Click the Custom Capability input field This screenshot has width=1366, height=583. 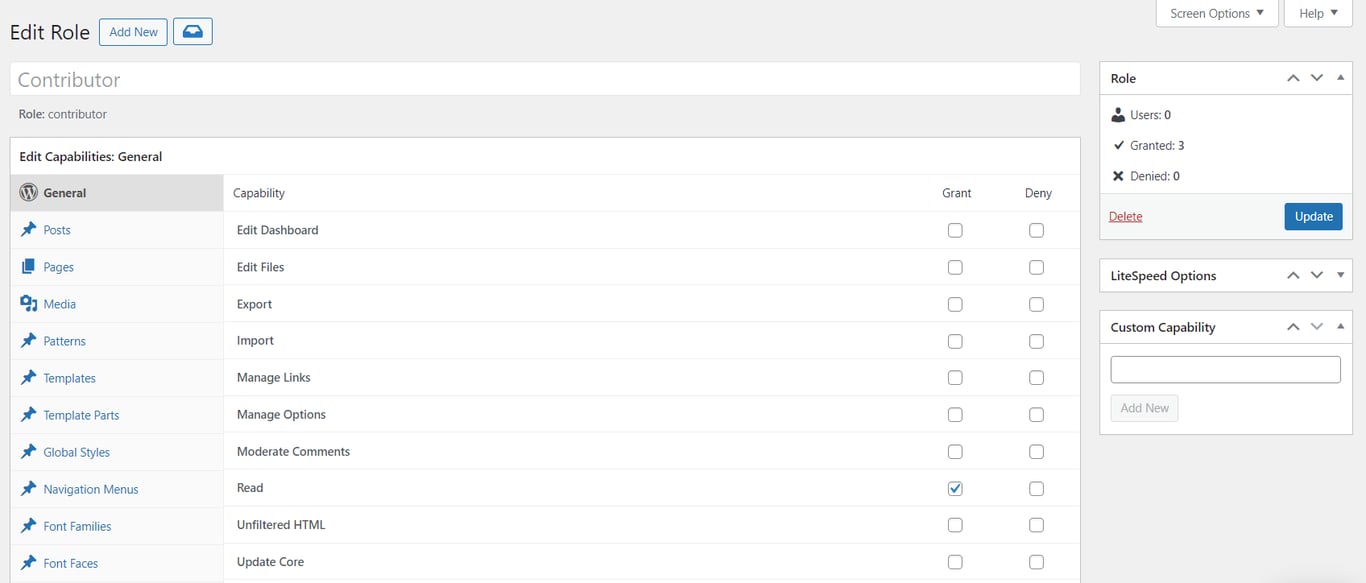(x=1224, y=369)
